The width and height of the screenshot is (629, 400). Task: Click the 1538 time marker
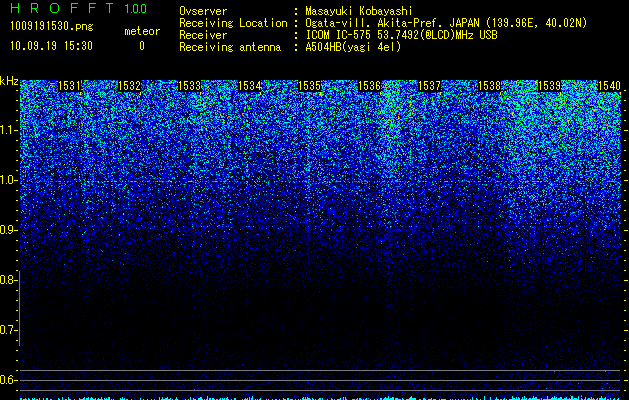[490, 86]
